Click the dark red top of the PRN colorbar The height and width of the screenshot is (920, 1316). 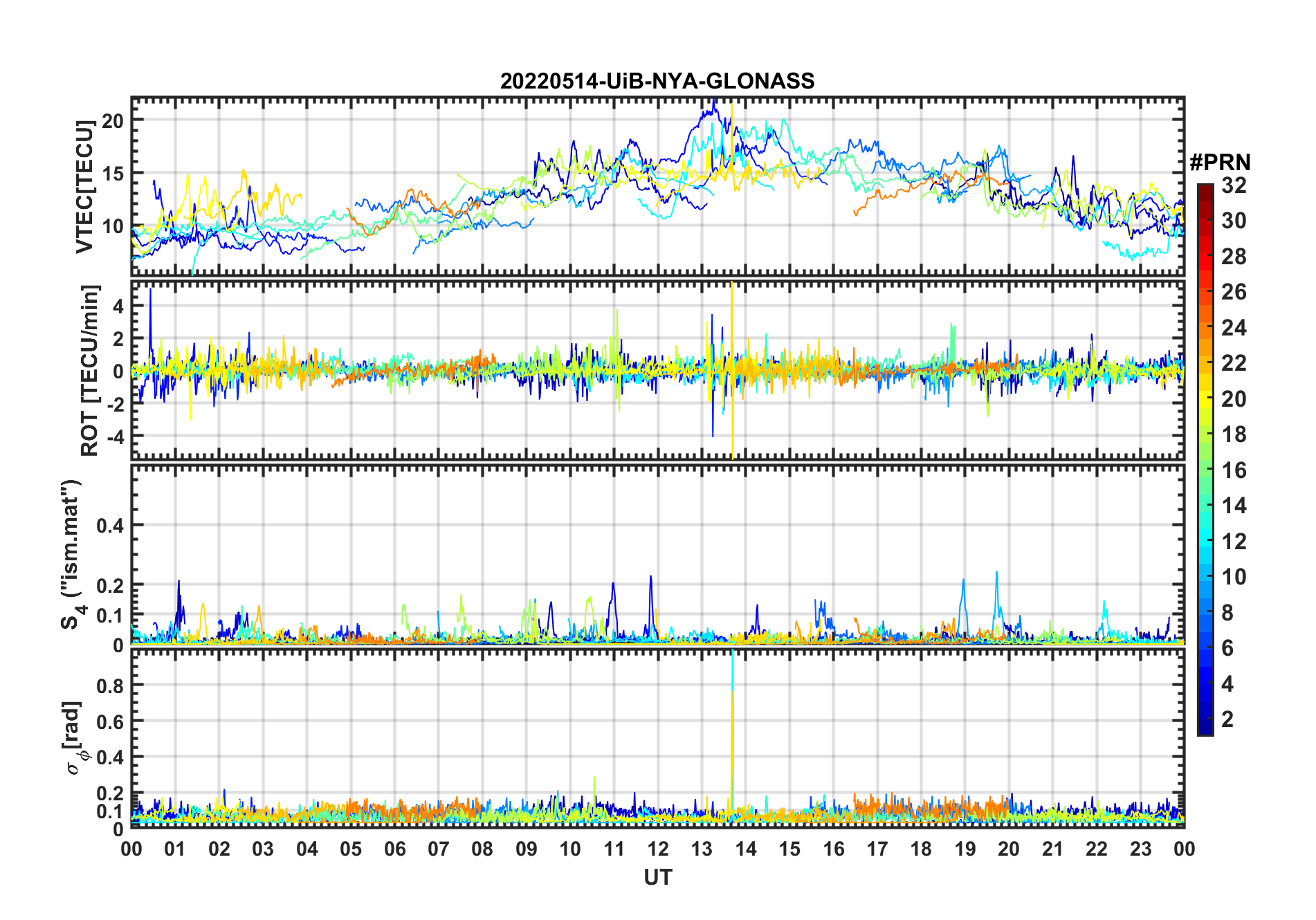[1205, 190]
